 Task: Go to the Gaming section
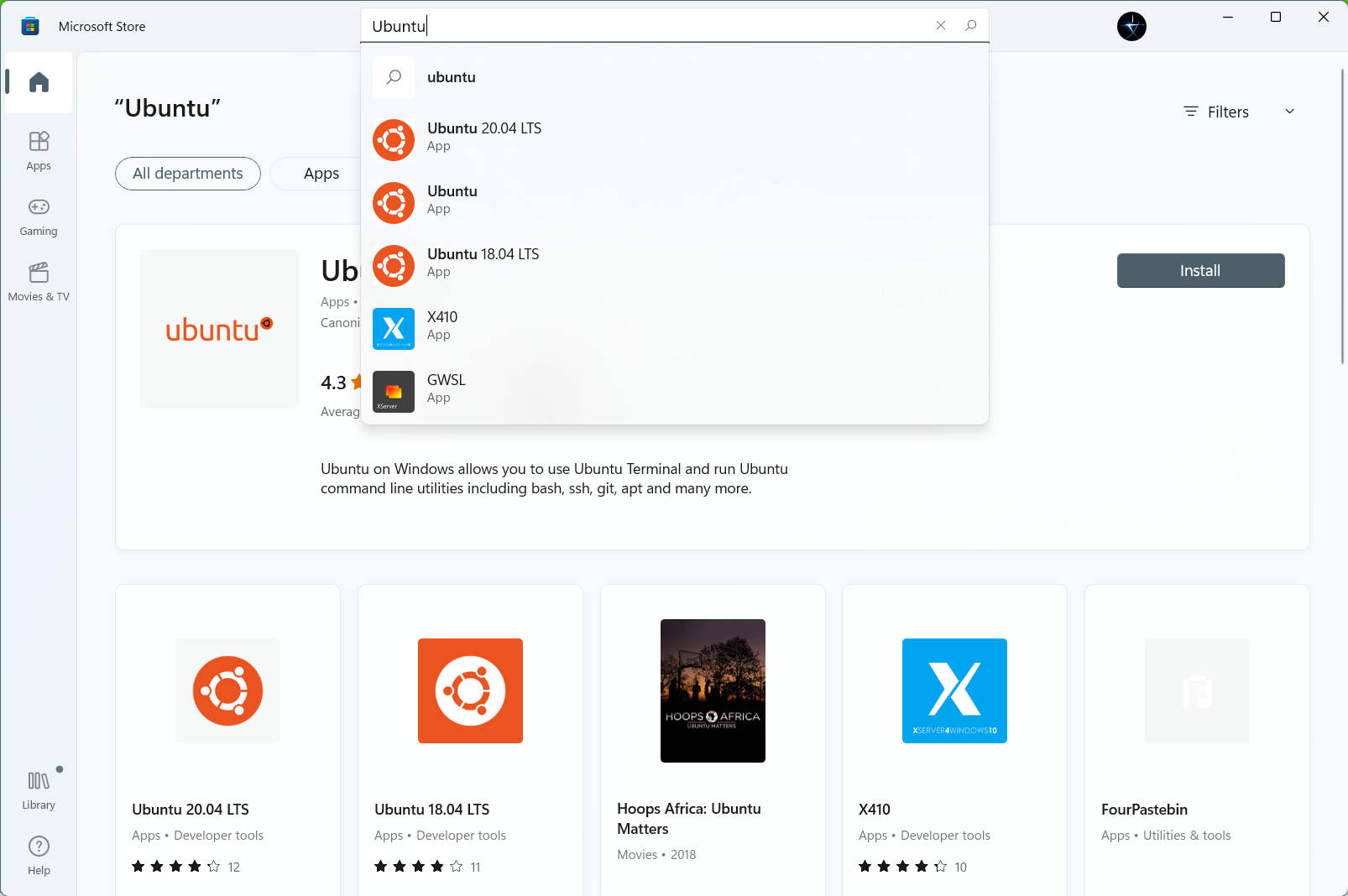click(39, 216)
